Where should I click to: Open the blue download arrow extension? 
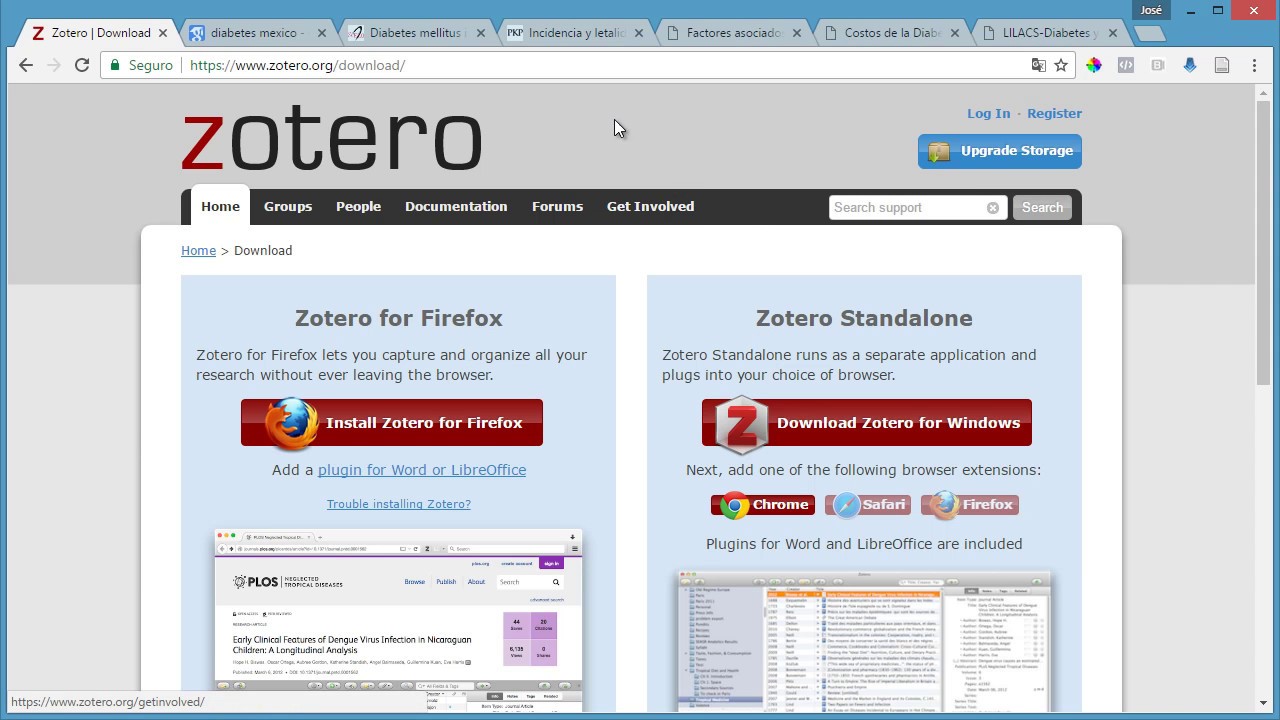(x=1190, y=65)
